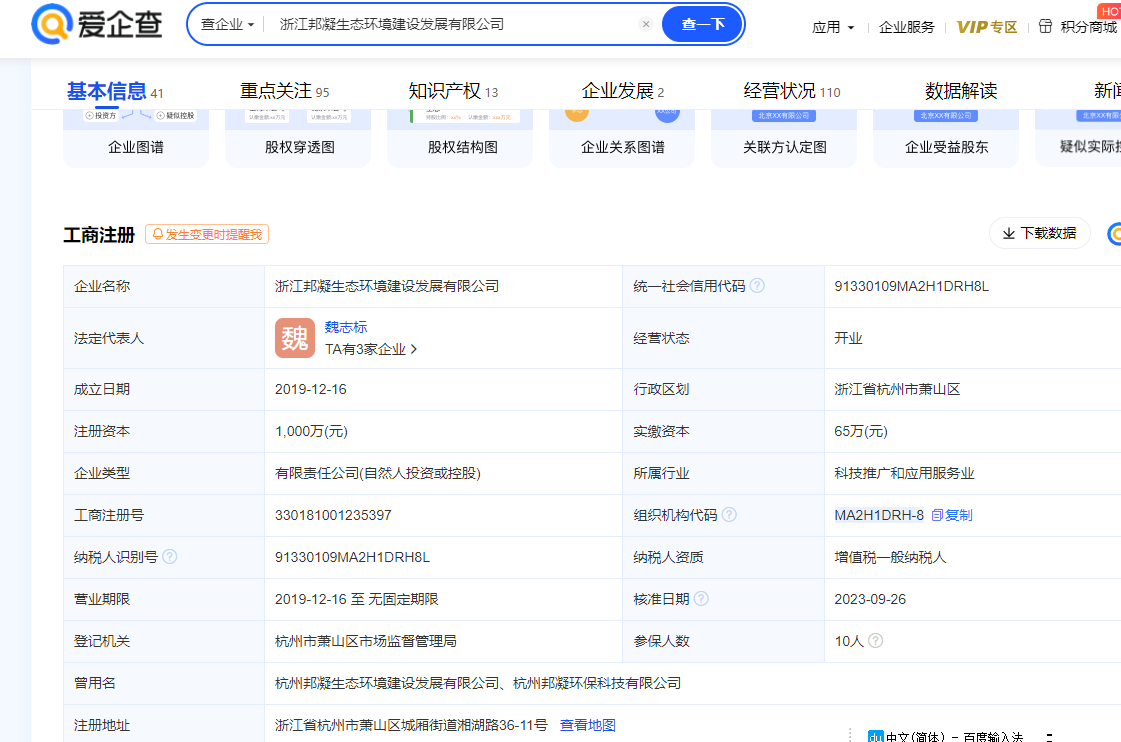Click help icon beside 组织机构代码
1121x742 pixels.
(x=729, y=515)
